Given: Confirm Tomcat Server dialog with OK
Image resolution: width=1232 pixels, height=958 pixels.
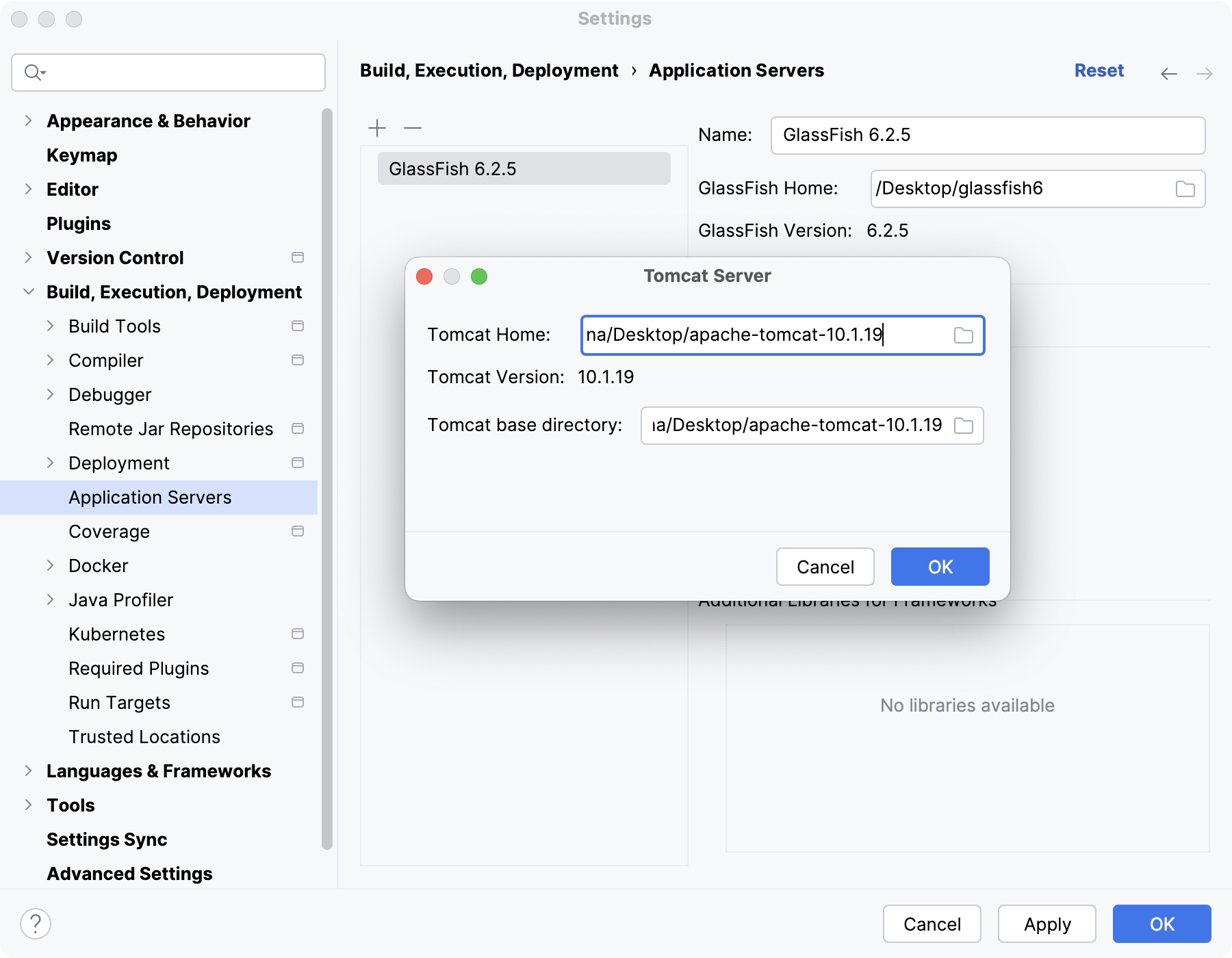Looking at the screenshot, I should [939, 566].
